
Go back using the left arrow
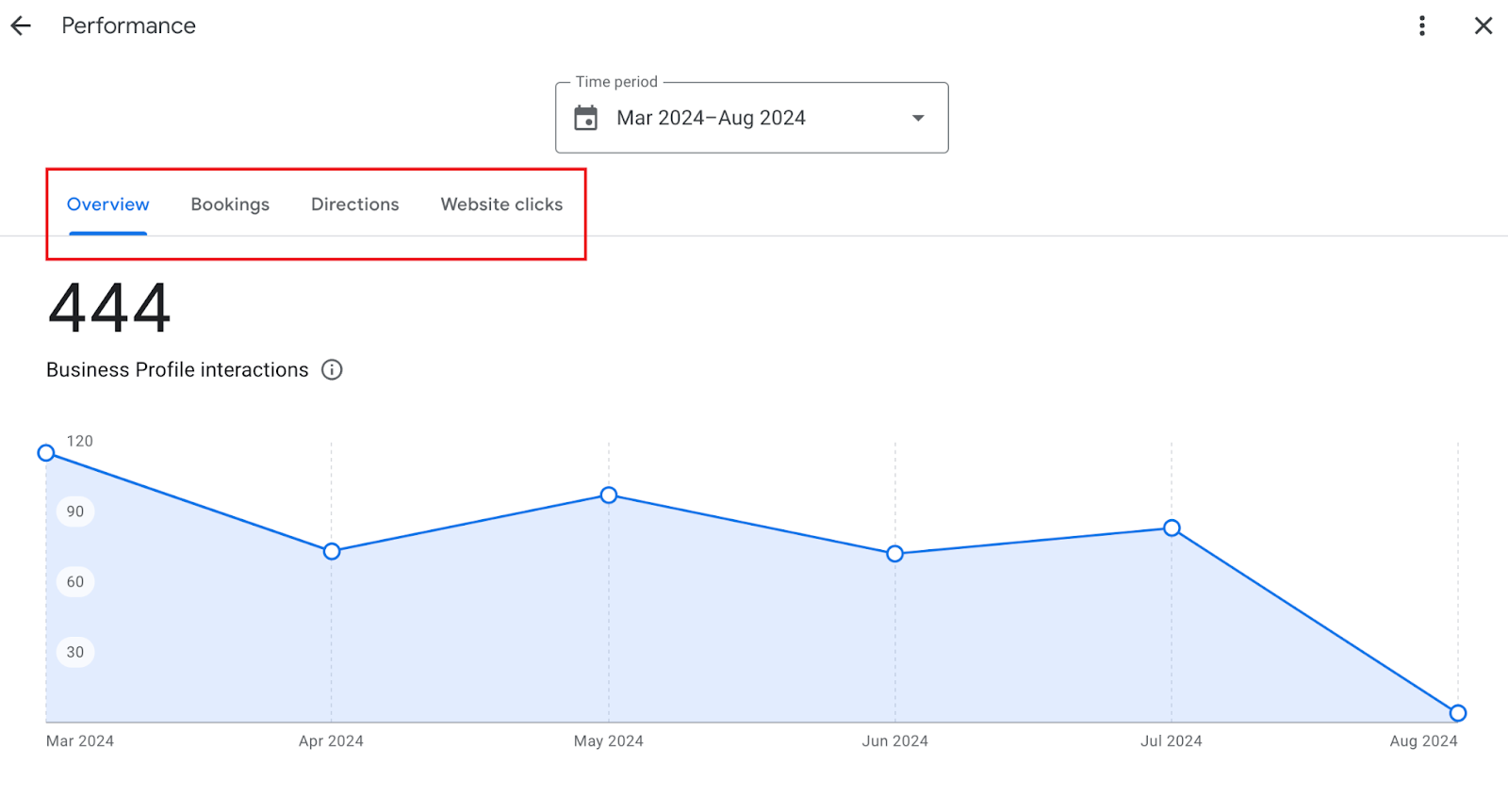21,26
